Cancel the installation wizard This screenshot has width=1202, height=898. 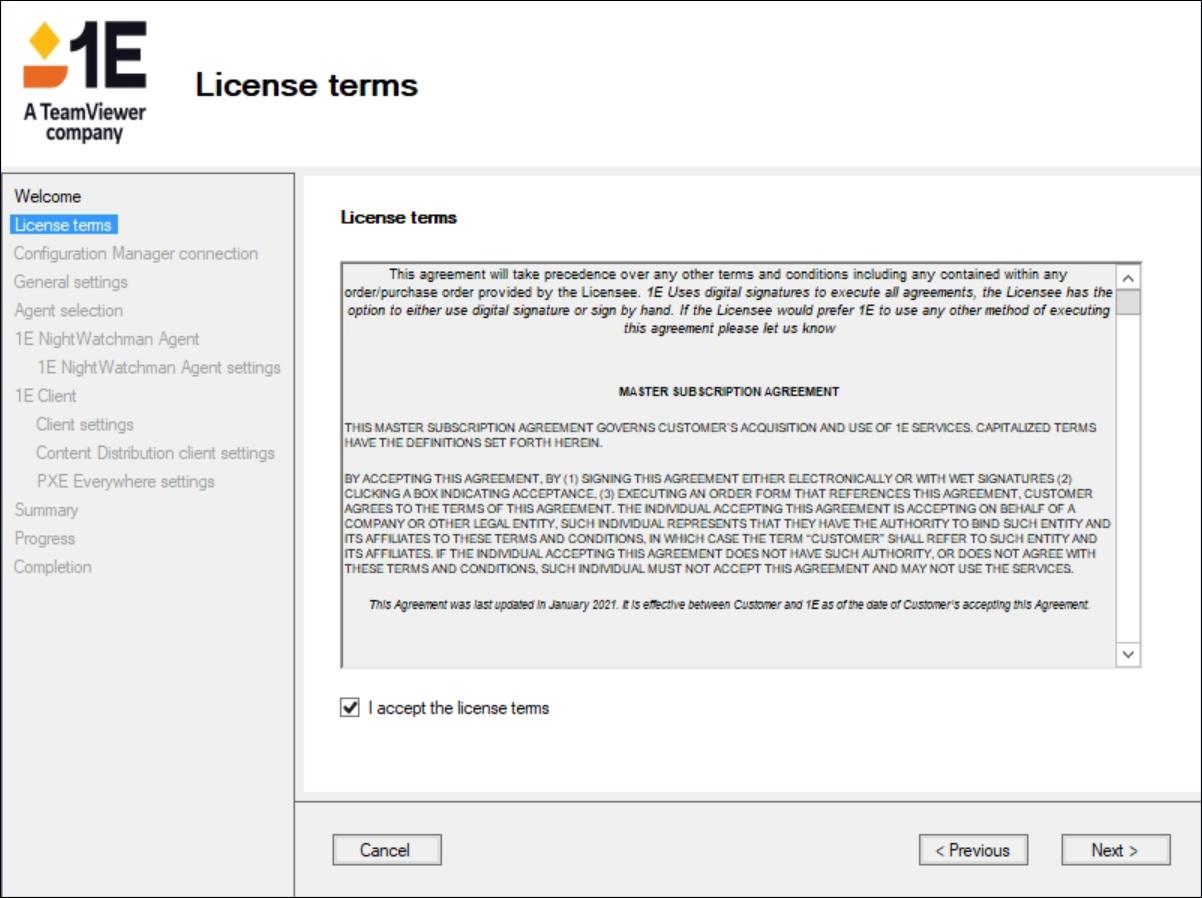tap(386, 850)
